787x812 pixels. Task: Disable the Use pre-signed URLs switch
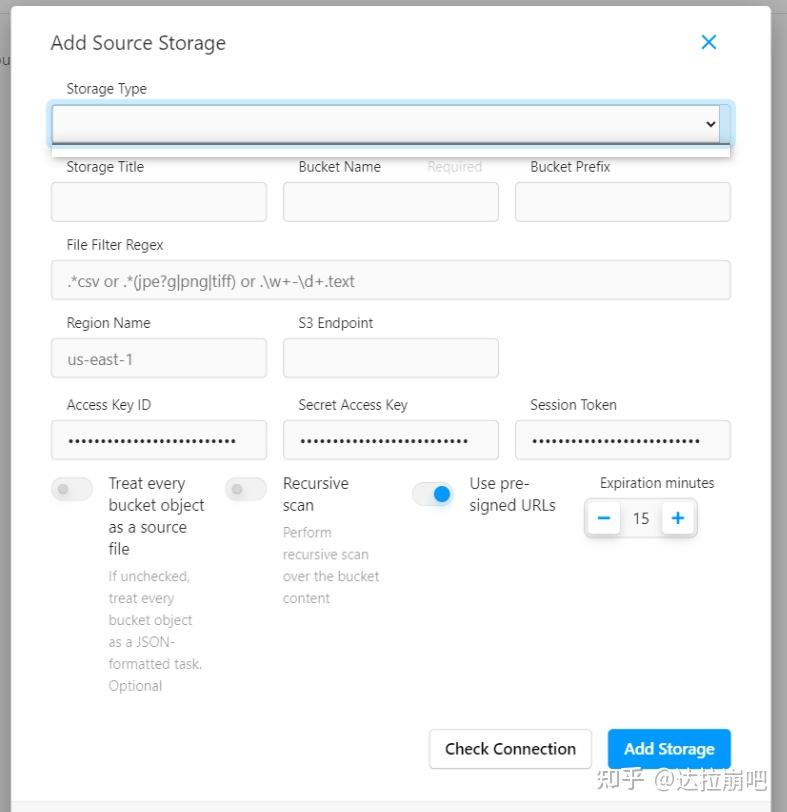(x=433, y=494)
